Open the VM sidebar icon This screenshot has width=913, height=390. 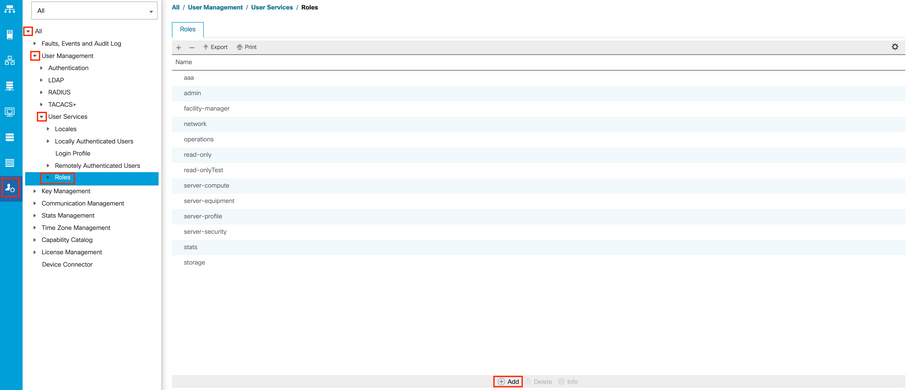10,112
